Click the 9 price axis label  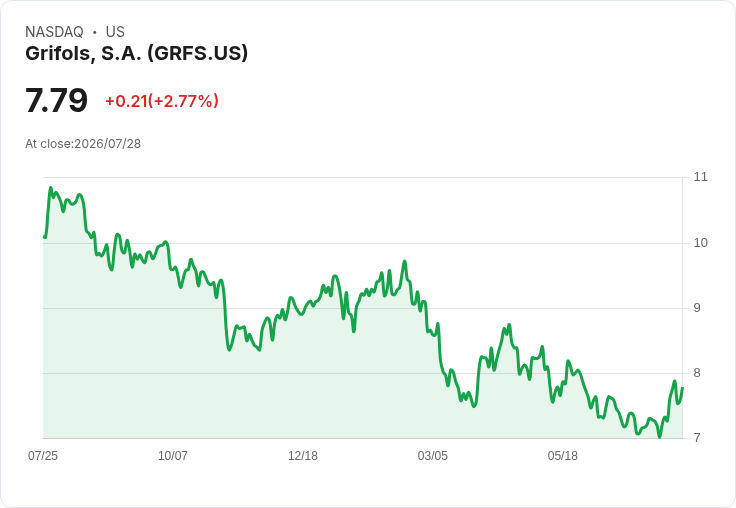697,308
